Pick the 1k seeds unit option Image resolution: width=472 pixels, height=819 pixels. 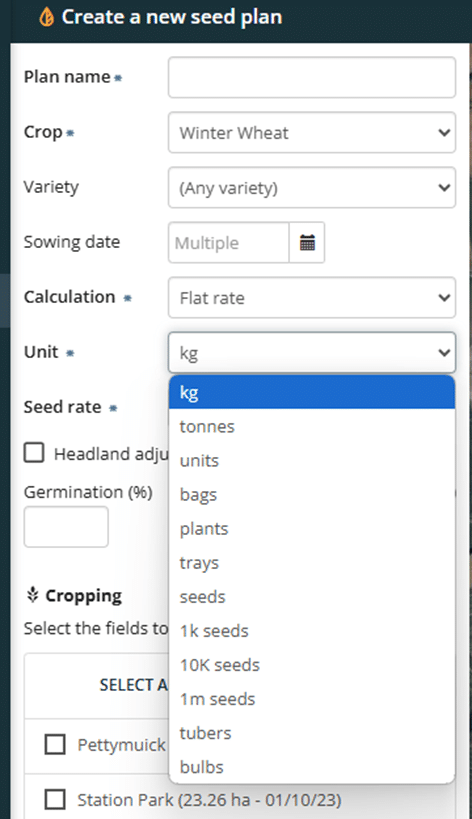312,630
